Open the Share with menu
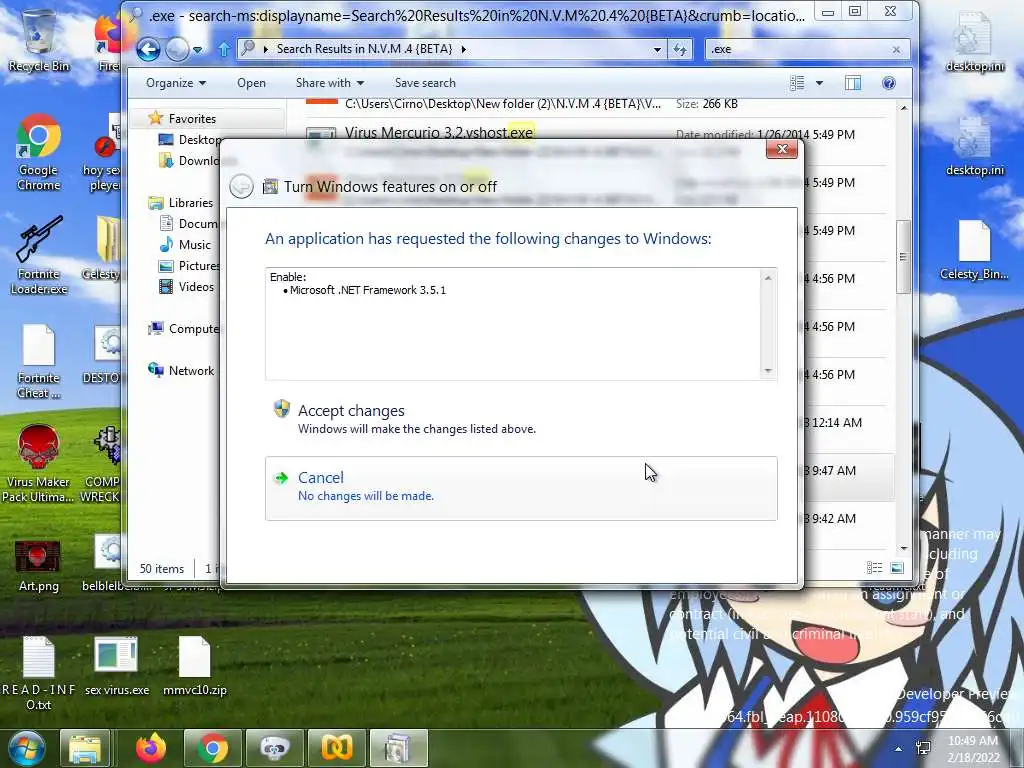The image size is (1024, 768). click(x=330, y=83)
